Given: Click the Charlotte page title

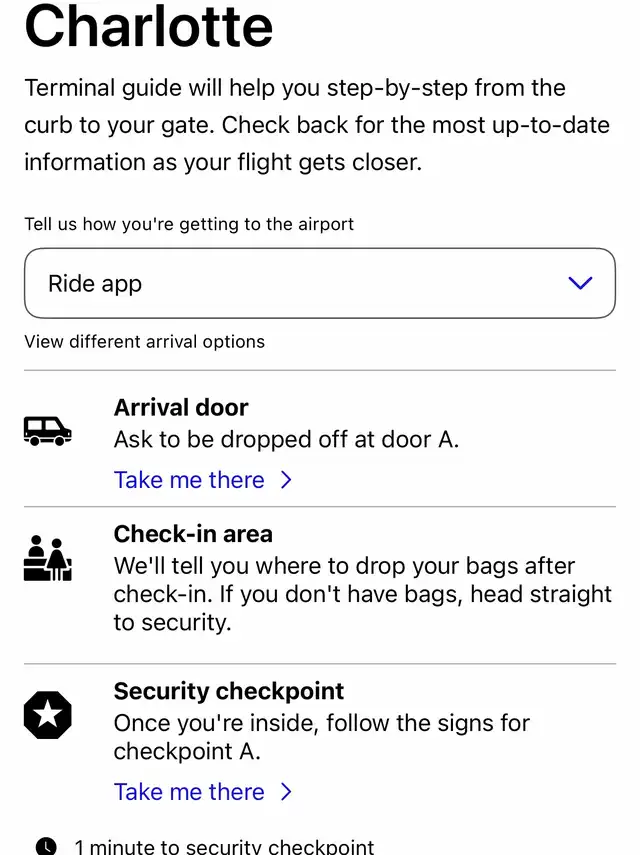Looking at the screenshot, I should [x=149, y=26].
